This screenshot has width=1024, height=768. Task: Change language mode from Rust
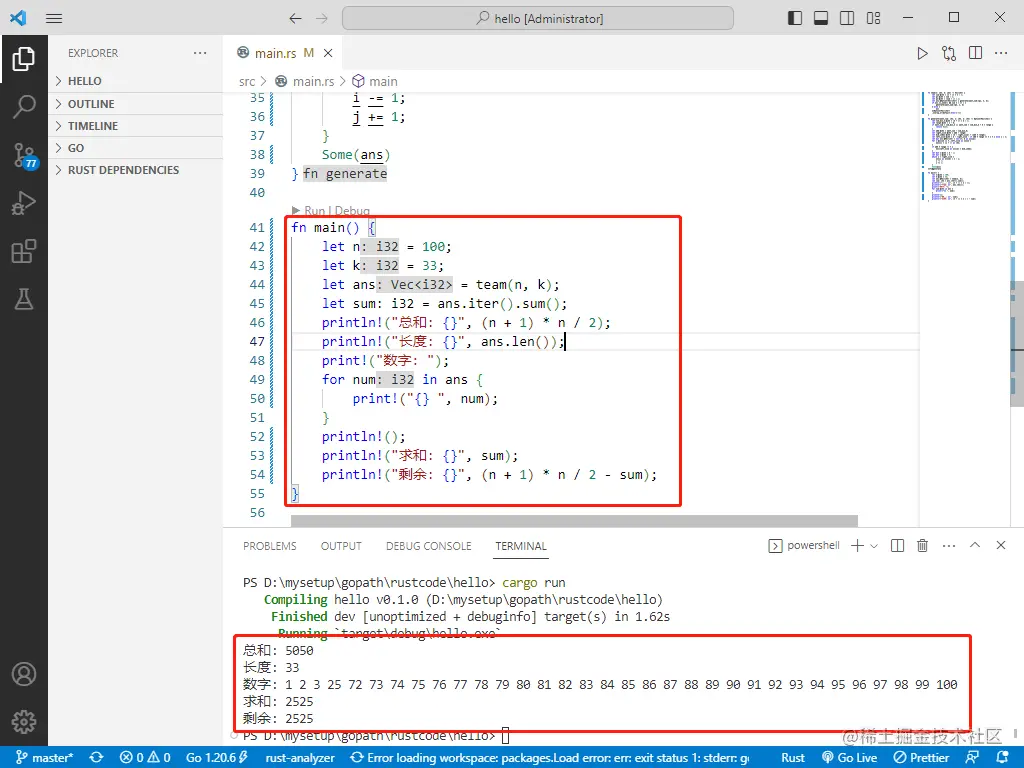pyautogui.click(x=793, y=758)
